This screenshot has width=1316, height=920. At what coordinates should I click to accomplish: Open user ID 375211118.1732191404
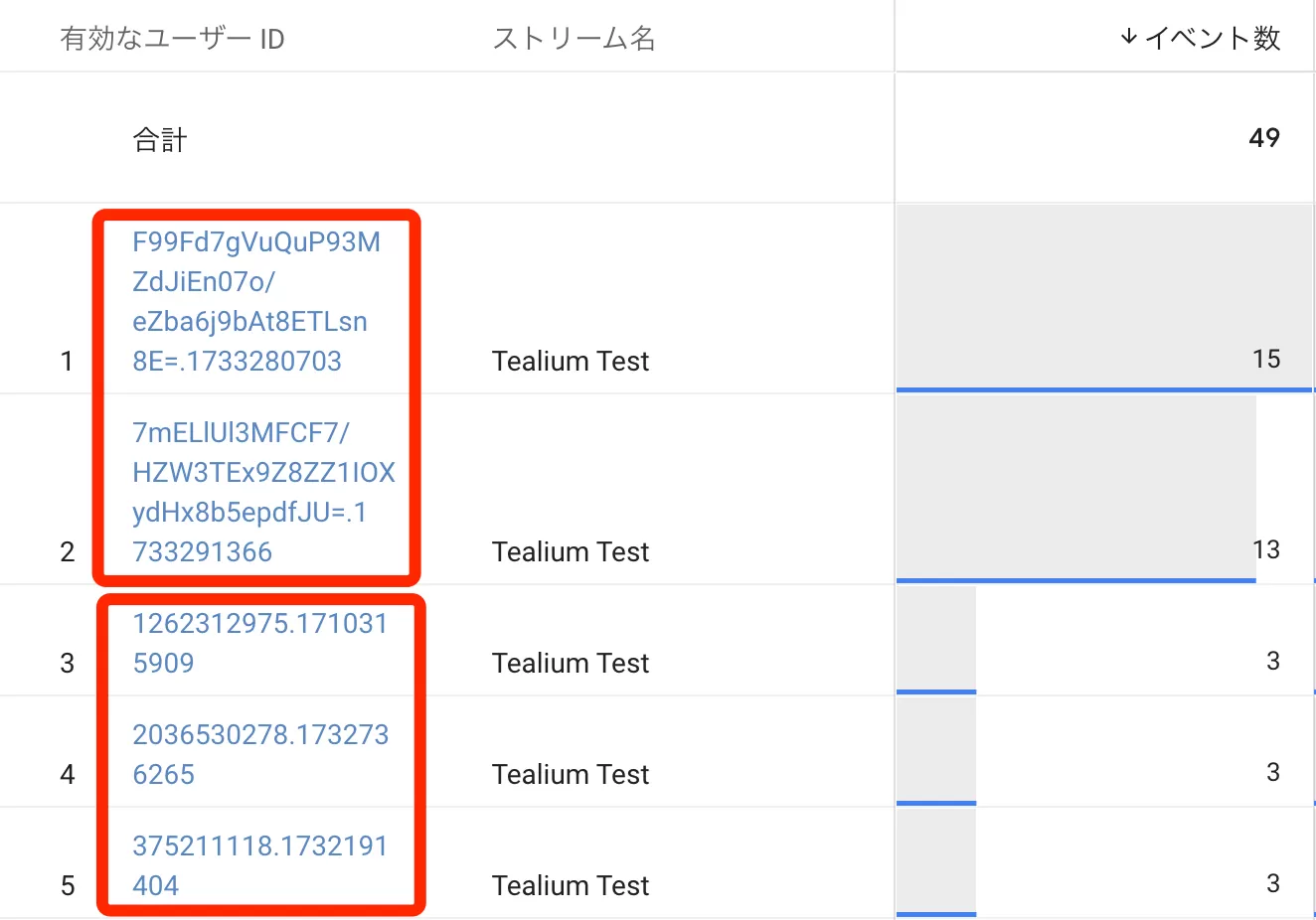pyautogui.click(x=259, y=865)
